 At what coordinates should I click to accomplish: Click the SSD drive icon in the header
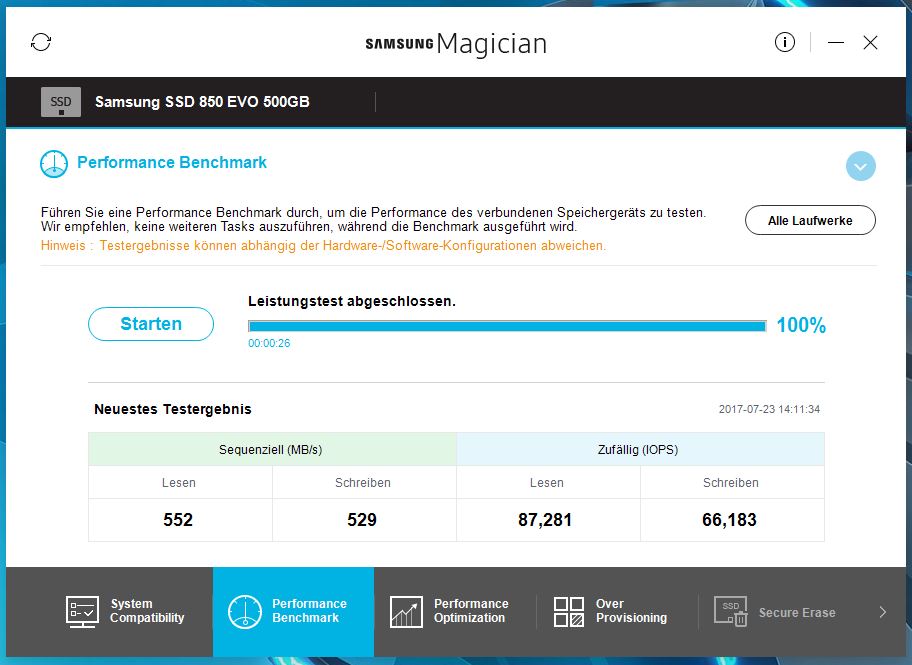[60, 102]
